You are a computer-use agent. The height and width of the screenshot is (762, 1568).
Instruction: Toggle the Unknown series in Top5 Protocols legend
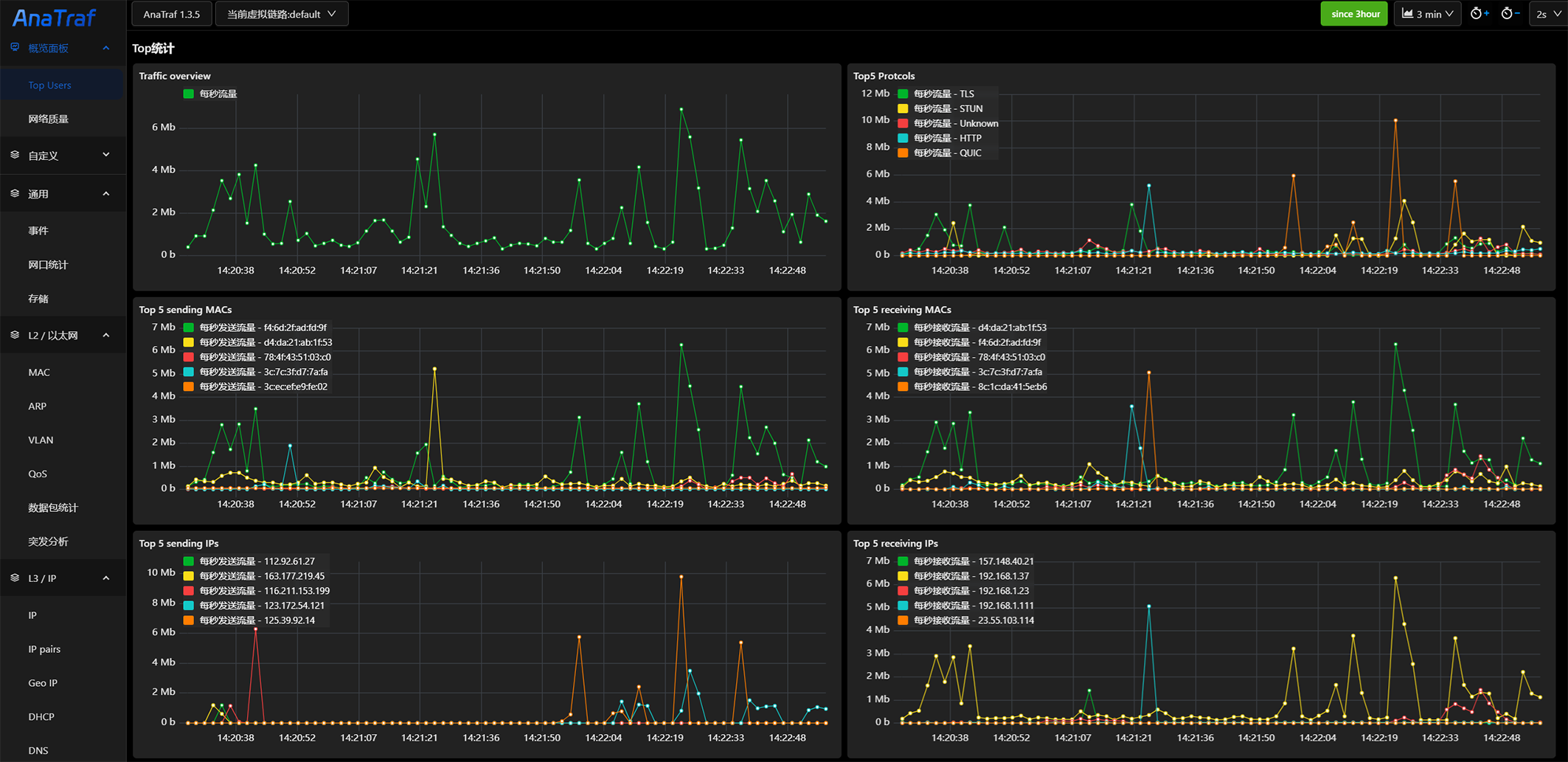tap(948, 123)
